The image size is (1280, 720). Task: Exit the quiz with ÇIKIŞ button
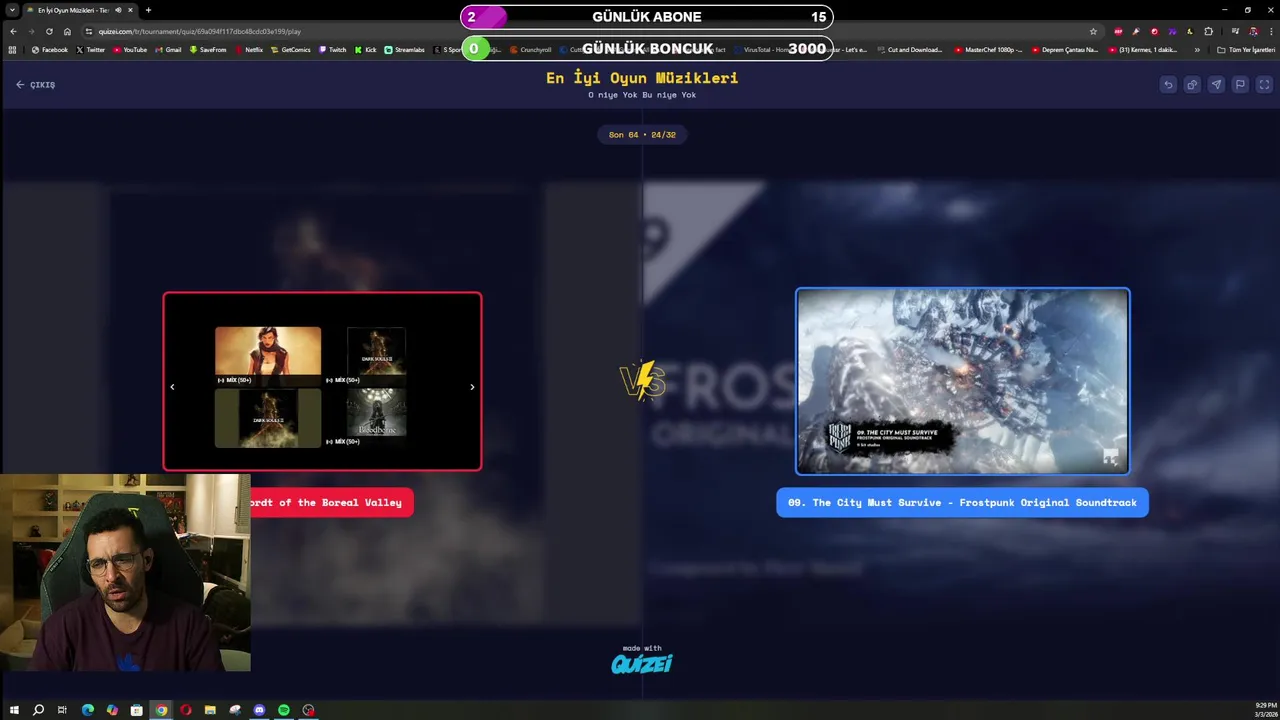pyautogui.click(x=35, y=85)
